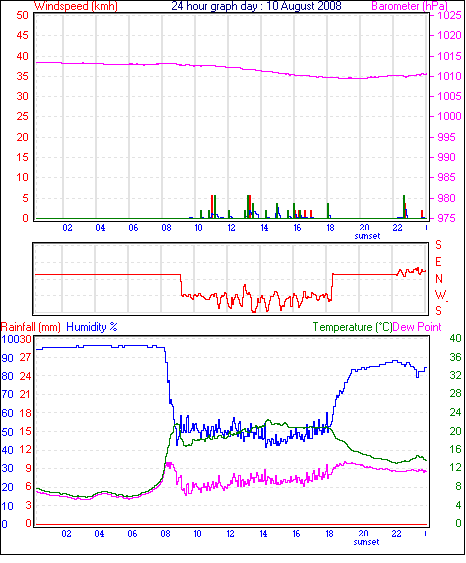Click the "Windspeed (kmh)" axis title
The width and height of the screenshot is (466, 563).
point(75,6)
